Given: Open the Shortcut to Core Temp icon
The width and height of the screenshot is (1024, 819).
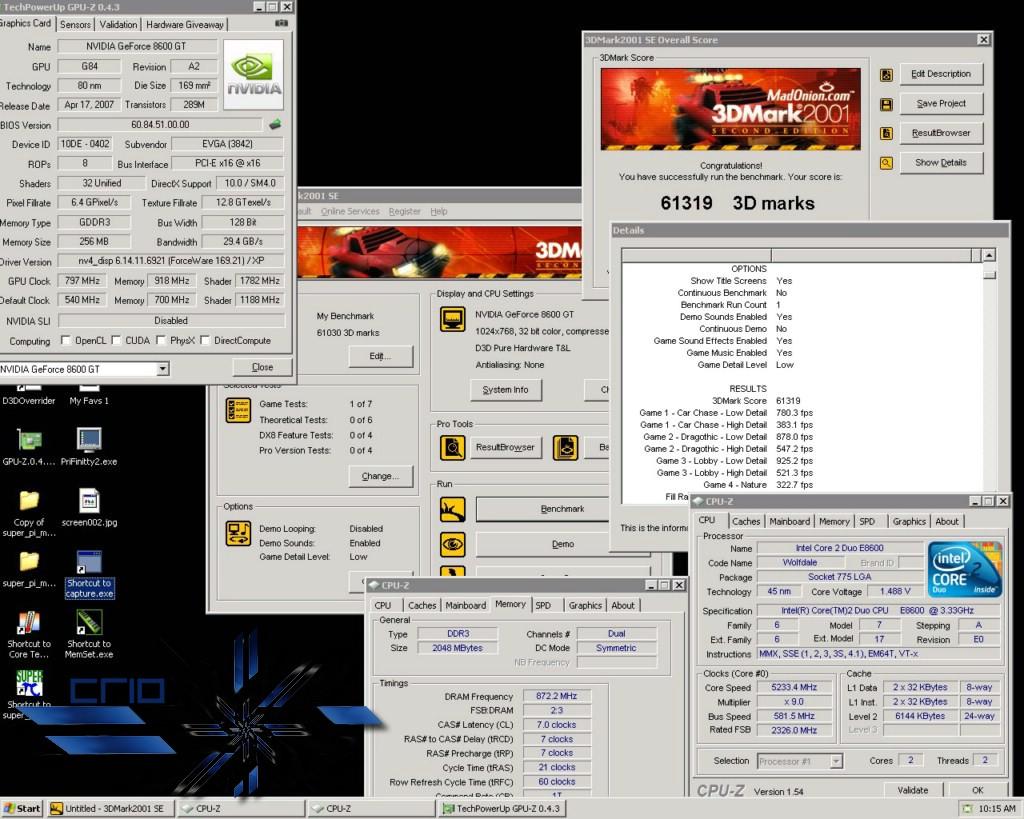Looking at the screenshot, I should click(29, 634).
